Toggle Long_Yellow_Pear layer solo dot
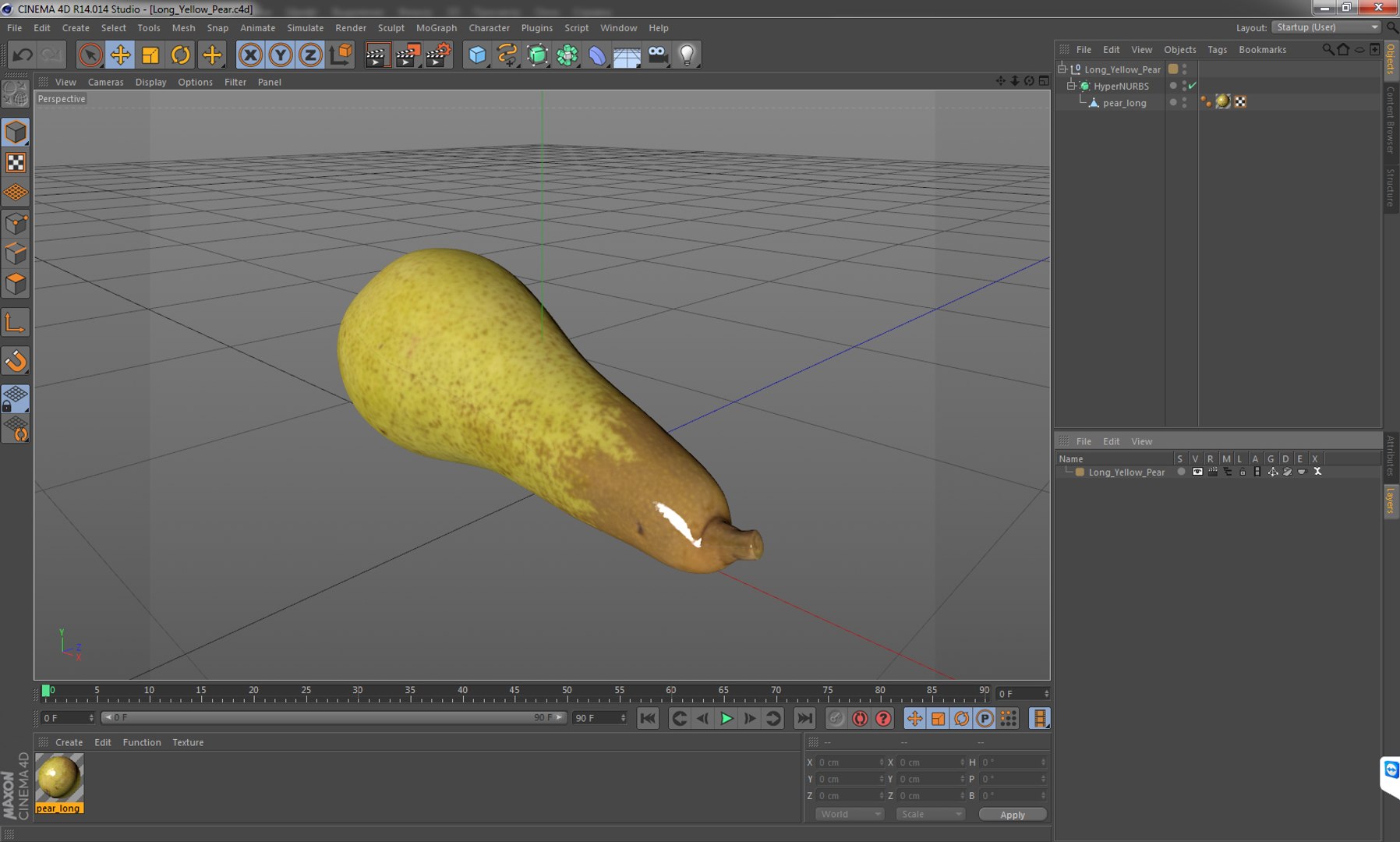 click(x=1181, y=472)
